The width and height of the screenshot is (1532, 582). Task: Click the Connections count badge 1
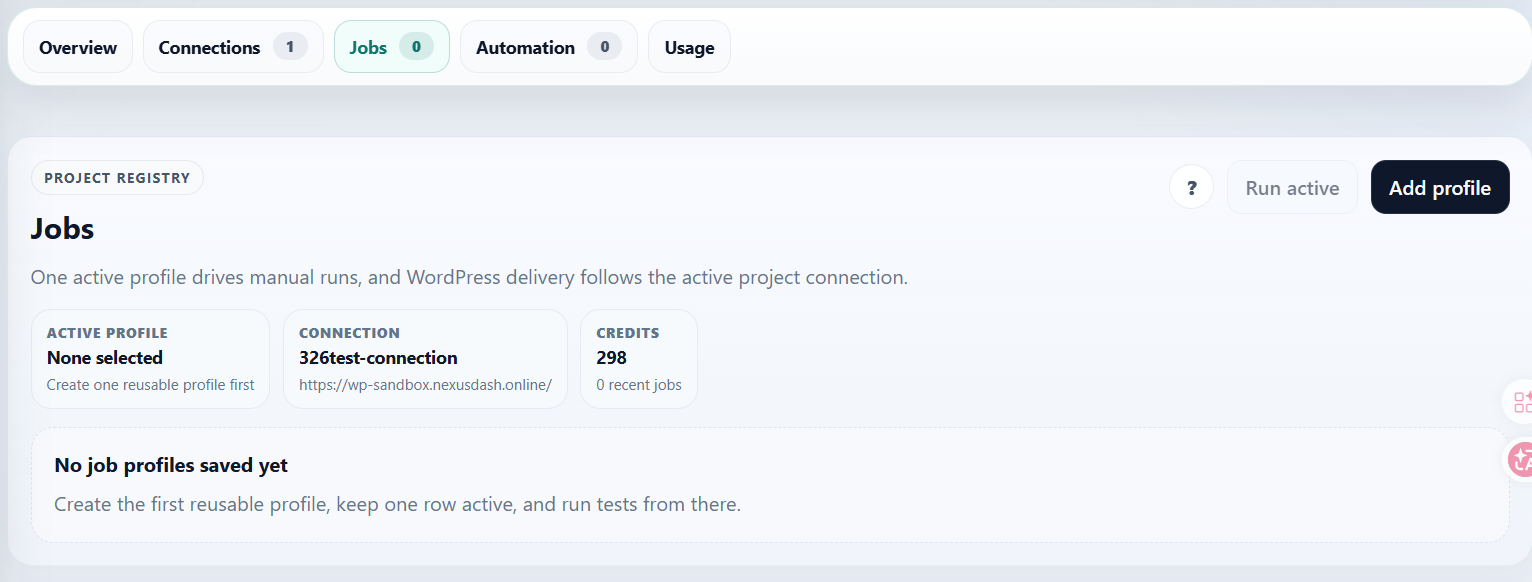click(290, 47)
